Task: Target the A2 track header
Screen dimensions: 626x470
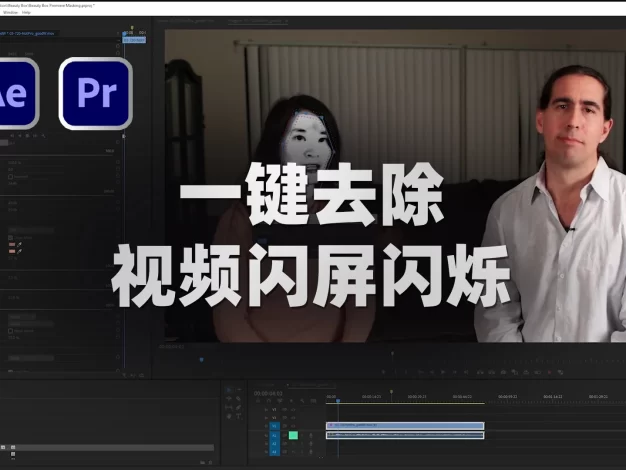Action: point(274,444)
